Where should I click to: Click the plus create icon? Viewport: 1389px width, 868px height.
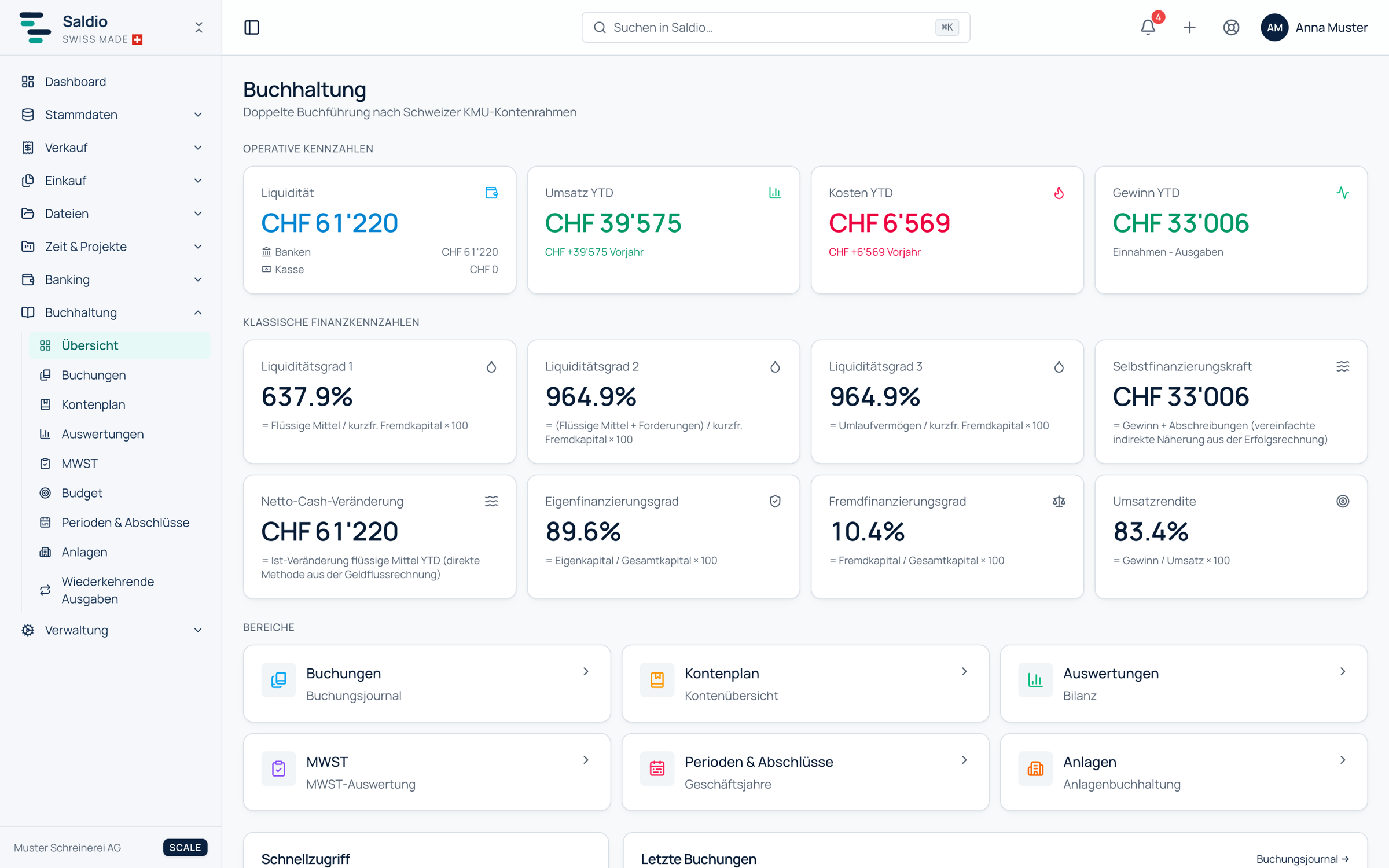[x=1189, y=27]
